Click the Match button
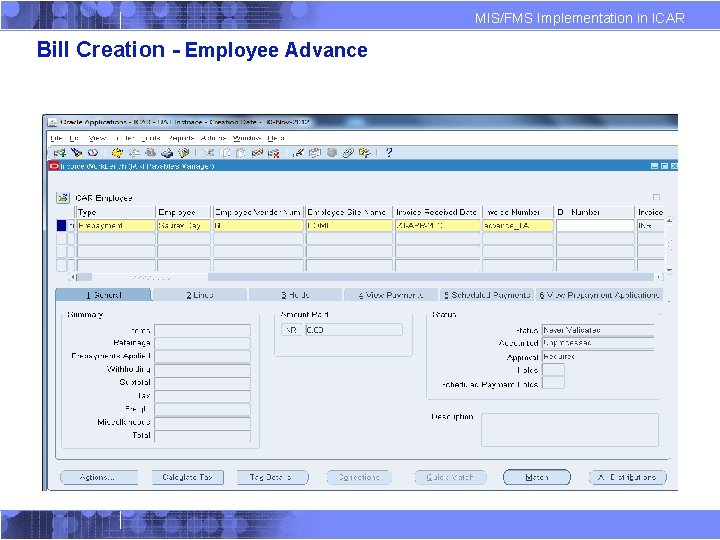Viewport: 720px width, 540px height. coord(537,477)
